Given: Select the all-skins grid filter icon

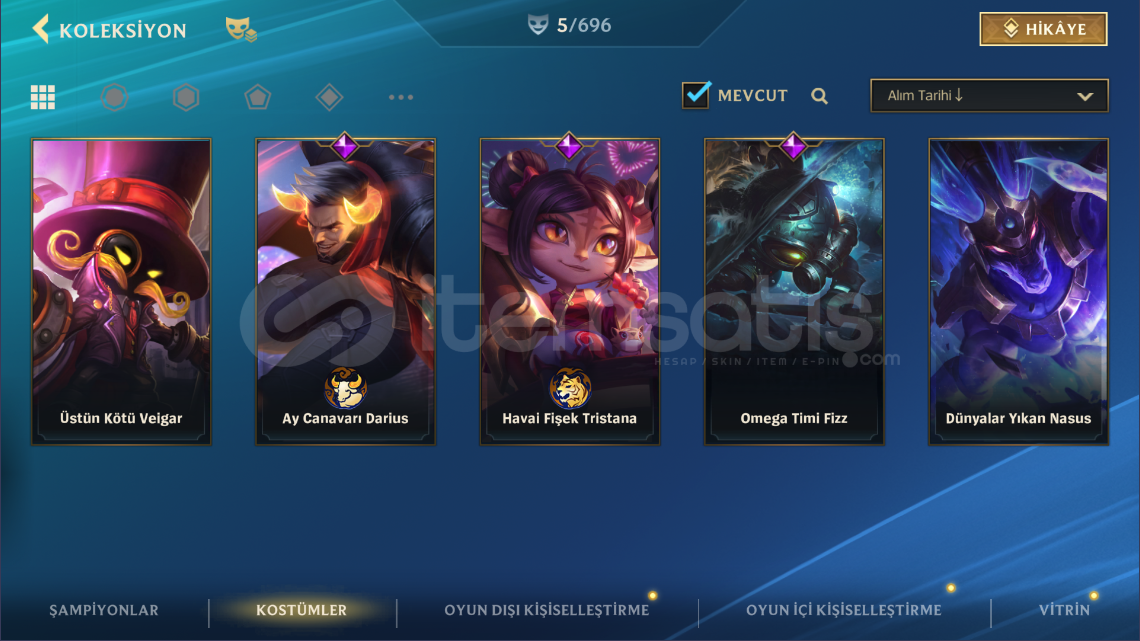Looking at the screenshot, I should 43,97.
